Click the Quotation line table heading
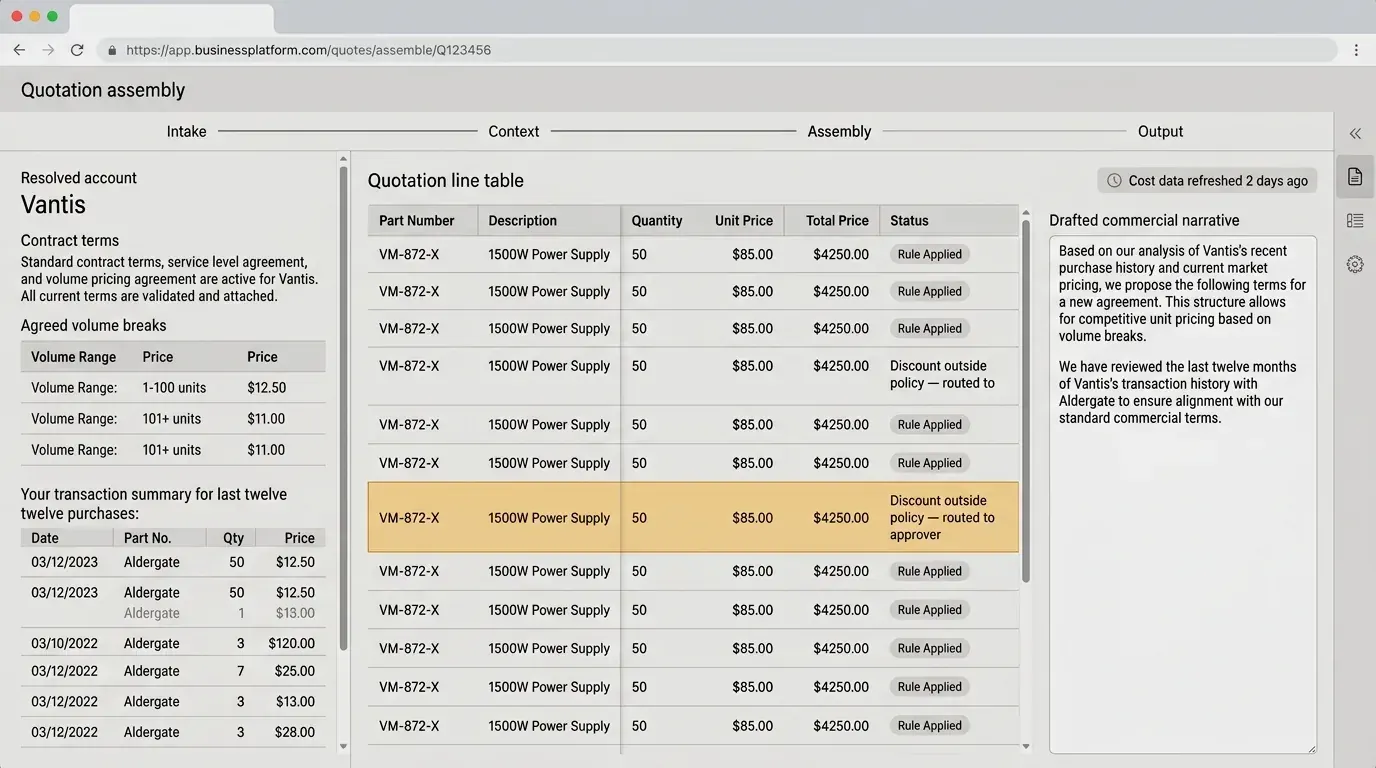 pos(446,181)
